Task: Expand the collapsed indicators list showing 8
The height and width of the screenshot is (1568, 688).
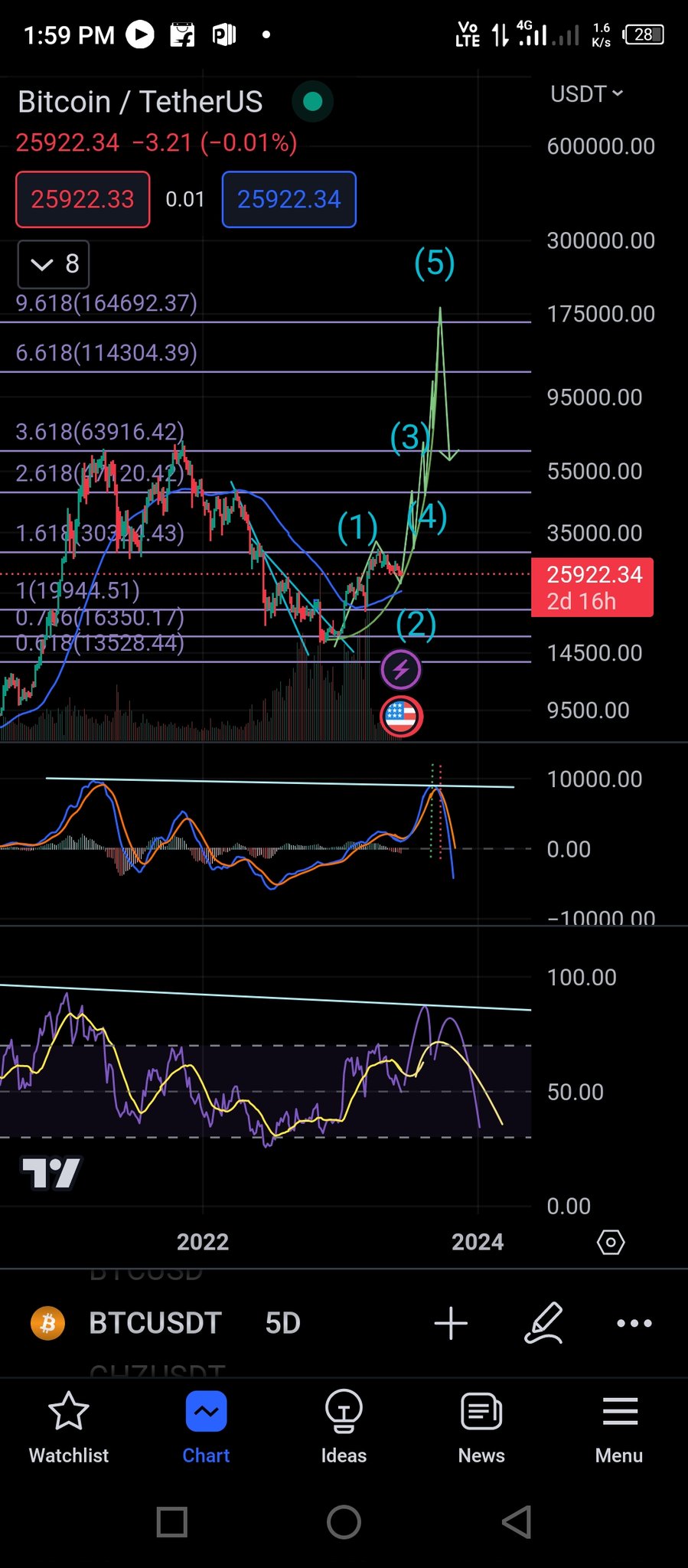Action: 54,264
